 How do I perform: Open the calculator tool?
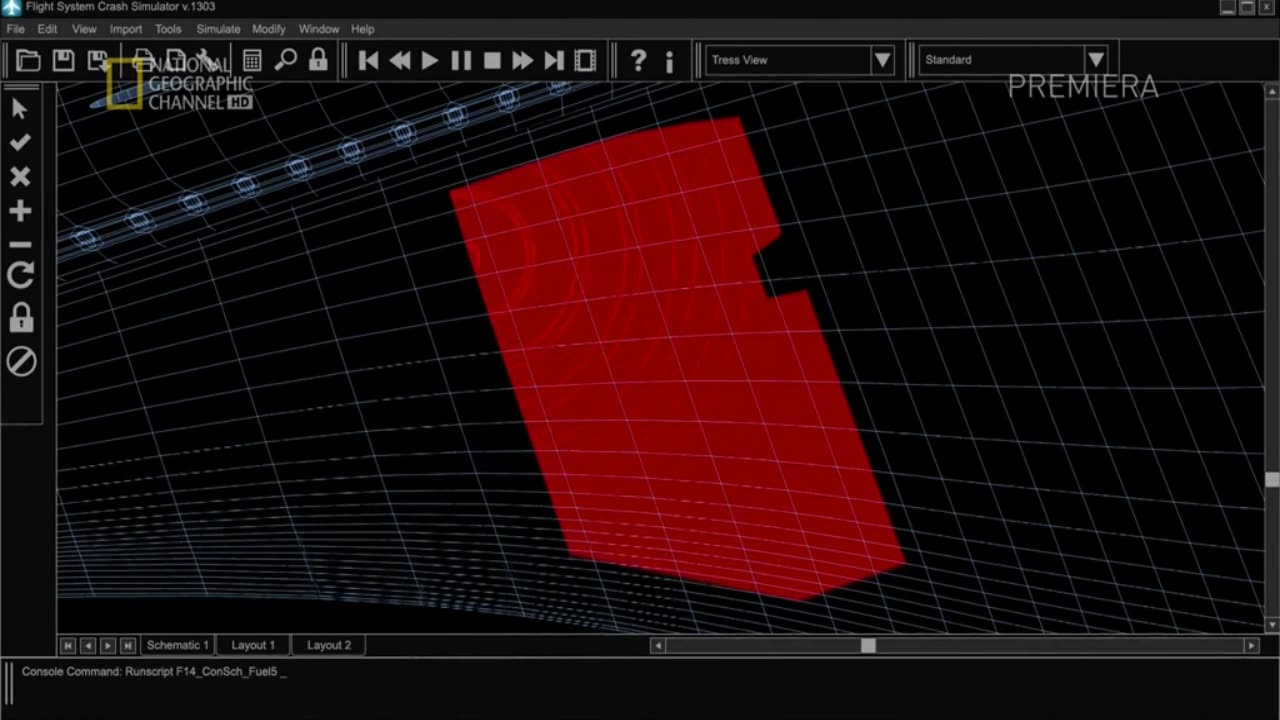coord(252,61)
